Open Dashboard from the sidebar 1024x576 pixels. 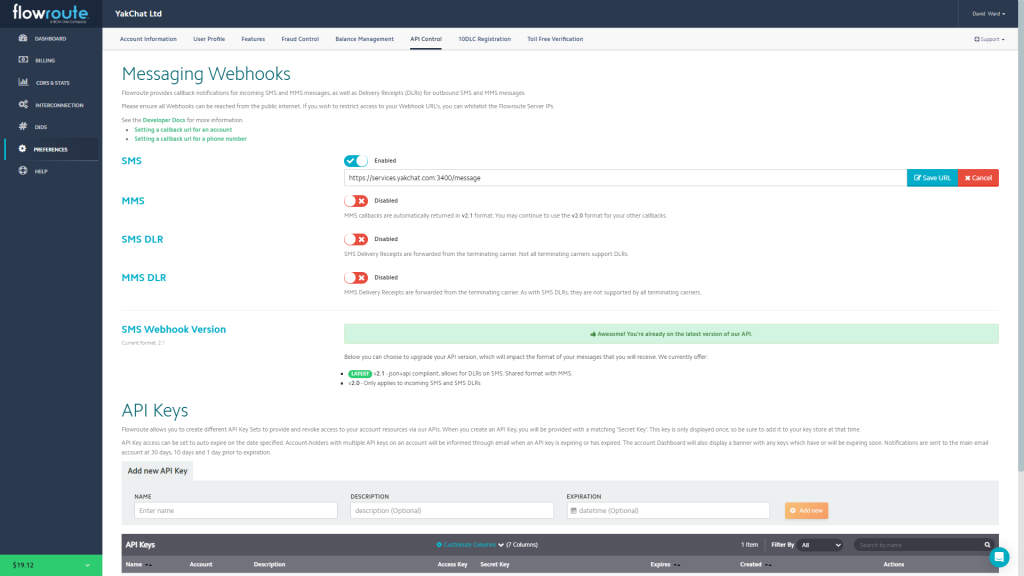click(x=50, y=39)
